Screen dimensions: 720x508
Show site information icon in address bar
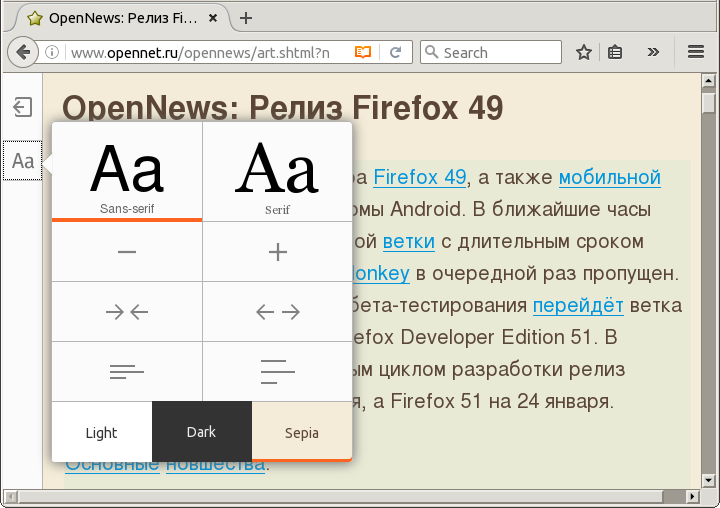tap(52, 52)
